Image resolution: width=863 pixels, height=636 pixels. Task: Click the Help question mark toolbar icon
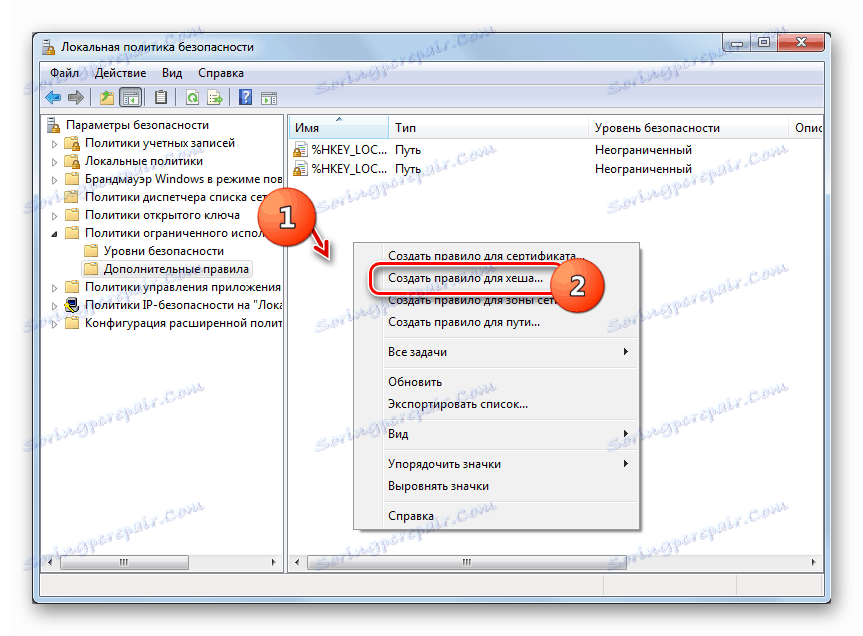pos(245,98)
